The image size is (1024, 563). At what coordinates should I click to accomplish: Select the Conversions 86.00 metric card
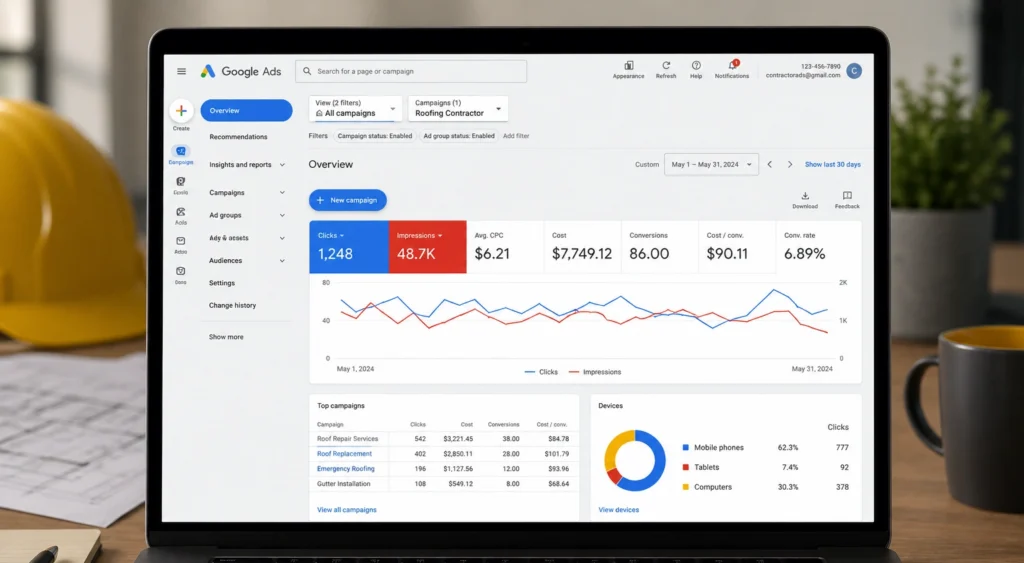coord(660,247)
